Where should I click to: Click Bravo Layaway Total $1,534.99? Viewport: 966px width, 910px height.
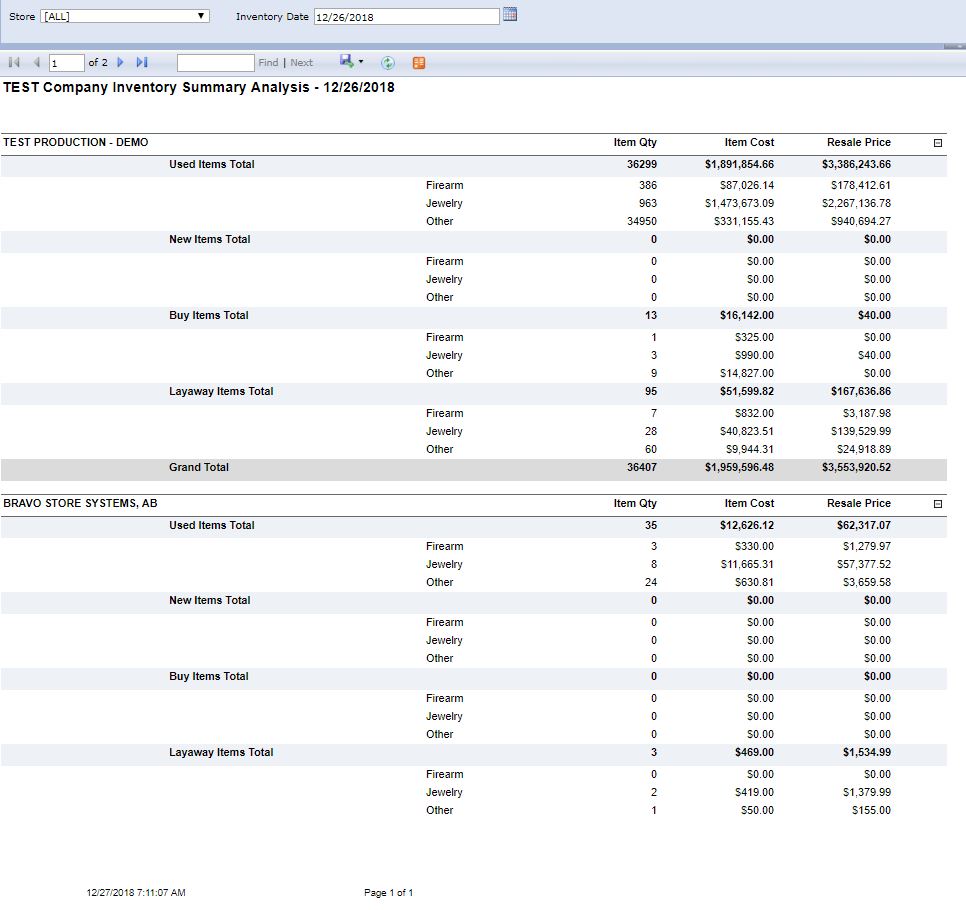tap(867, 752)
